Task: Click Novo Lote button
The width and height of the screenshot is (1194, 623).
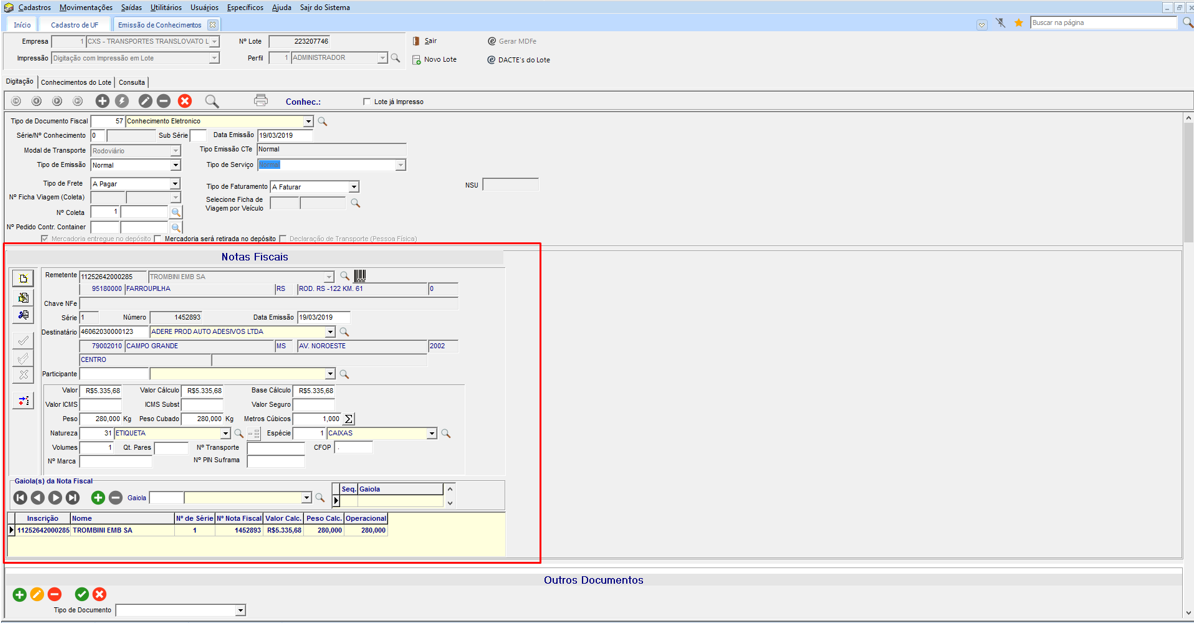Action: tap(434, 59)
